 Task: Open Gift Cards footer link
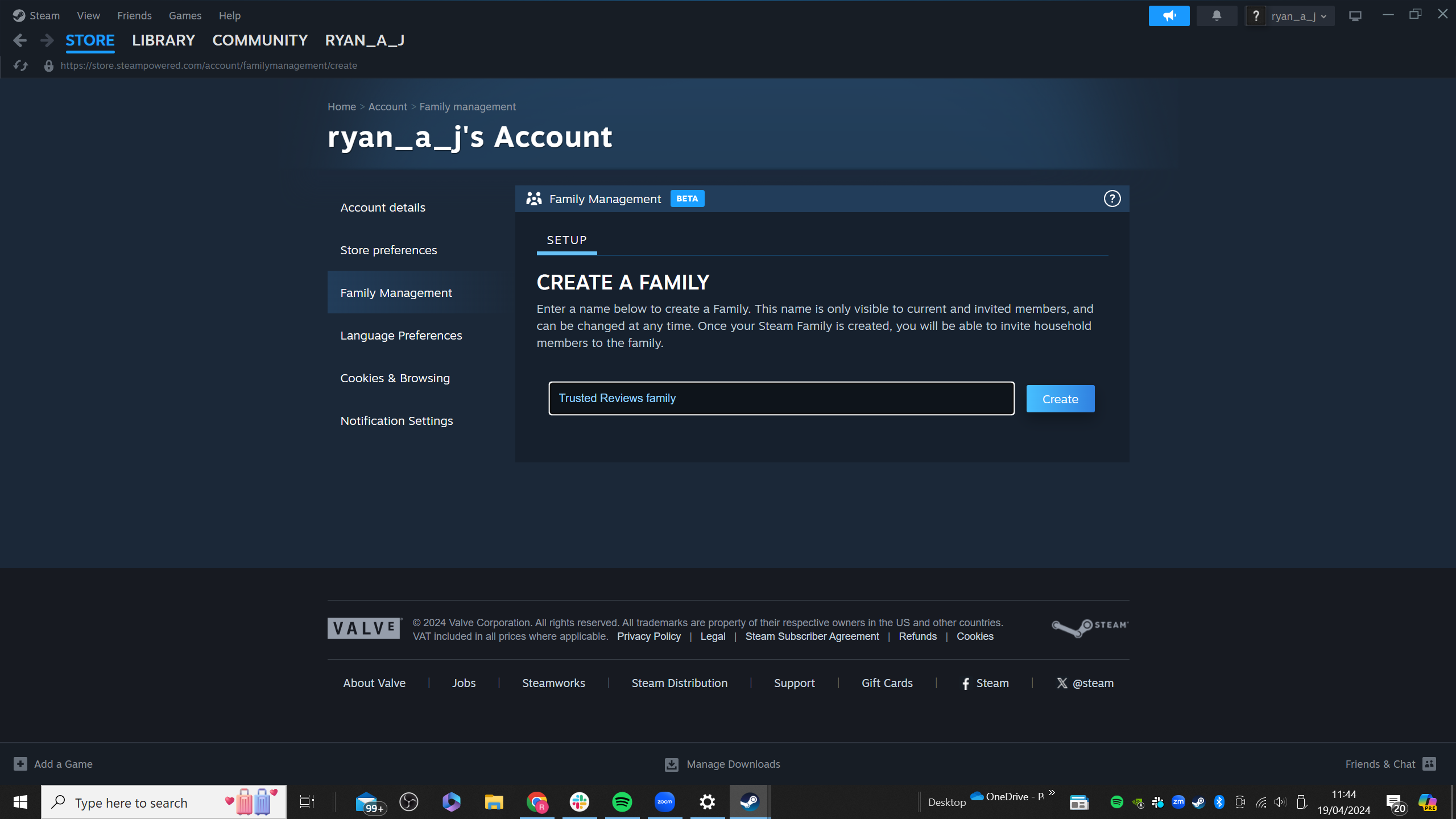[x=887, y=683]
